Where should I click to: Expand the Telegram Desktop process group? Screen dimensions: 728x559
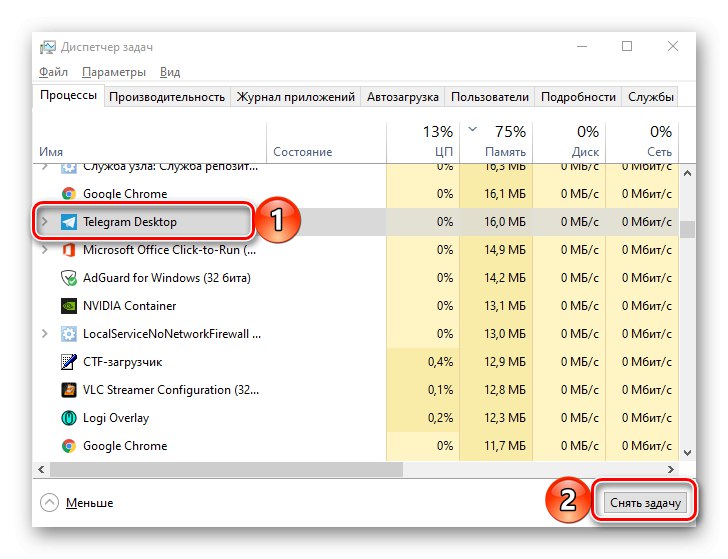coord(45,222)
